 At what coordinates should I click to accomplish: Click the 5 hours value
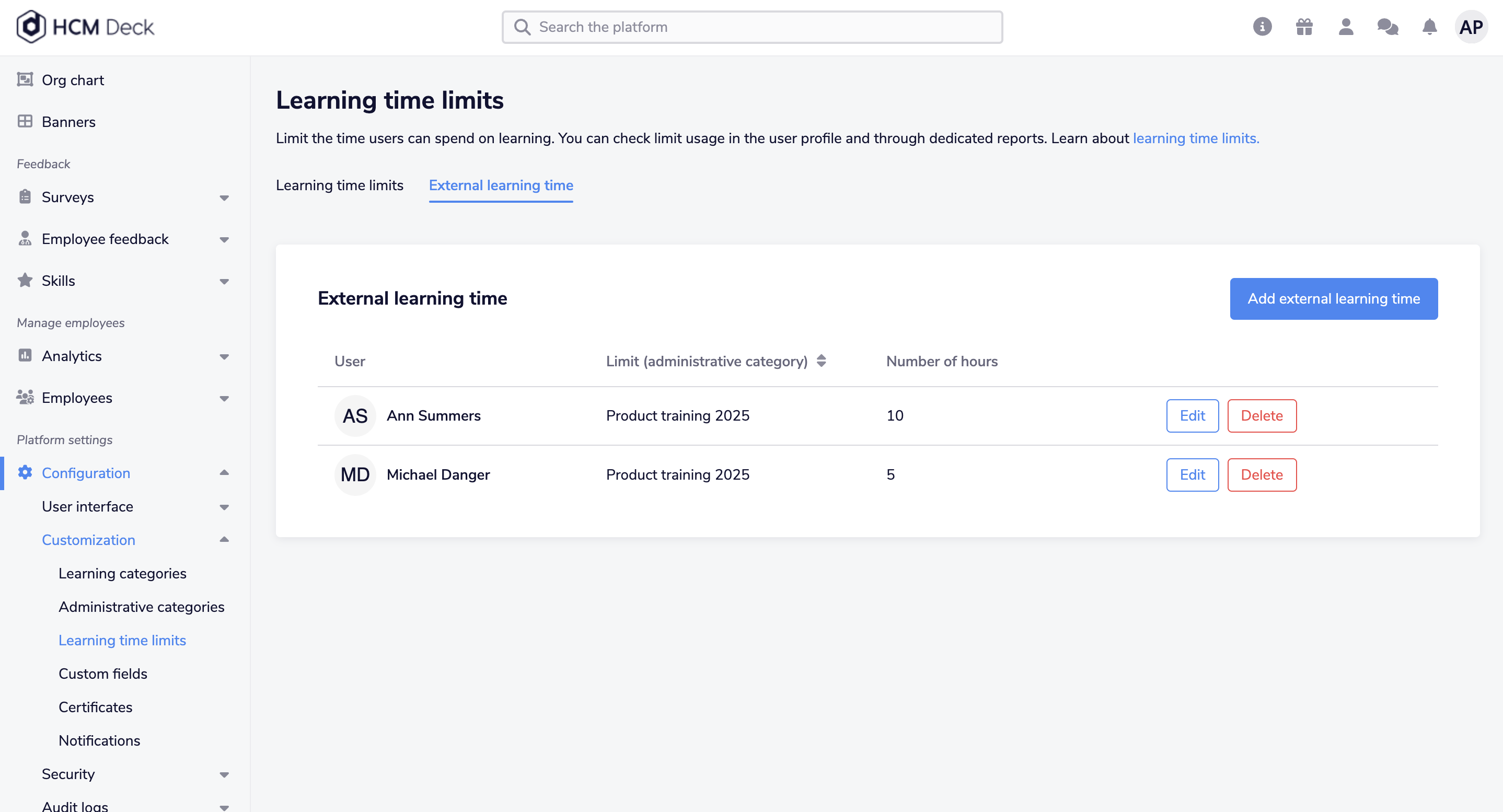(x=891, y=475)
